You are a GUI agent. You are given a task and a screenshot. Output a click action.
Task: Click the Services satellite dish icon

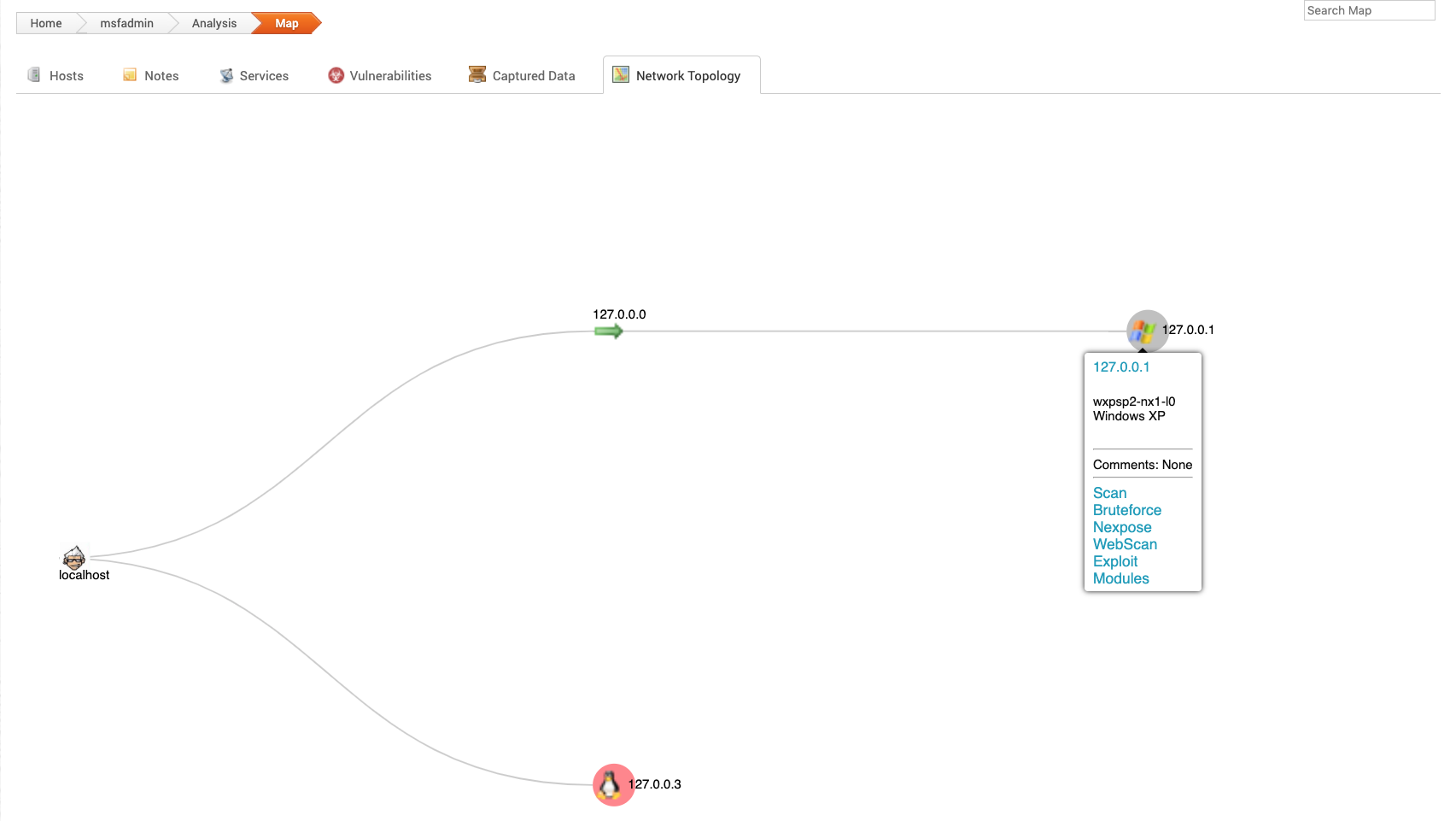(226, 75)
